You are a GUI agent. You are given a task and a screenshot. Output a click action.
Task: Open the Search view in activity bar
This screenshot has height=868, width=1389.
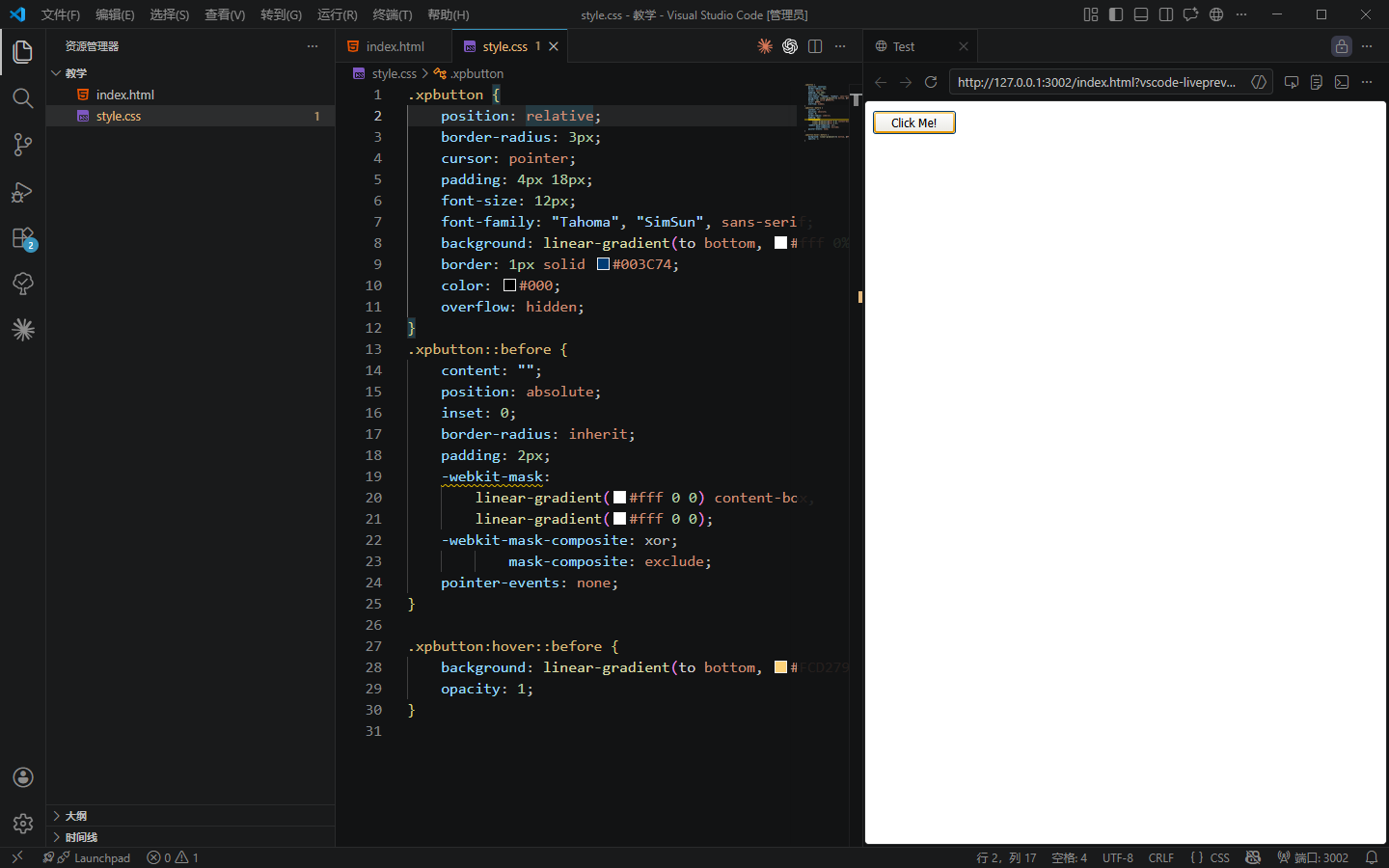pyautogui.click(x=23, y=98)
